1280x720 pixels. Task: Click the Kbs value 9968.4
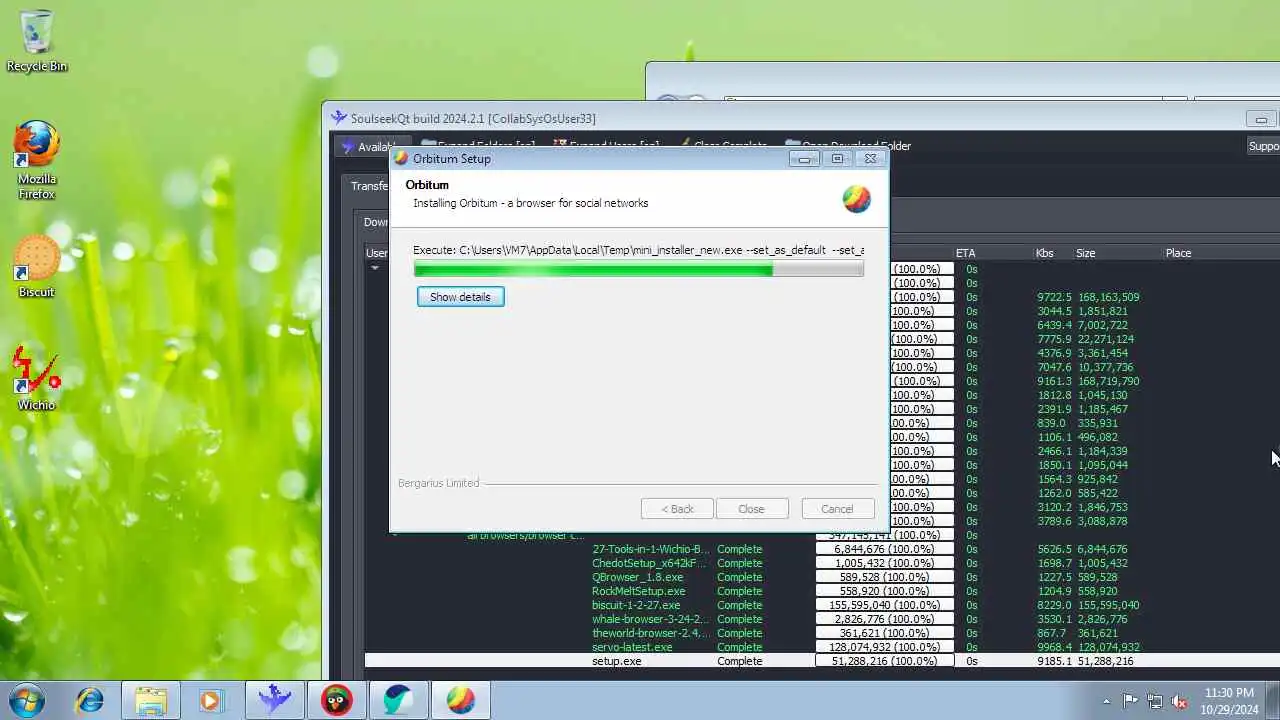point(1053,647)
